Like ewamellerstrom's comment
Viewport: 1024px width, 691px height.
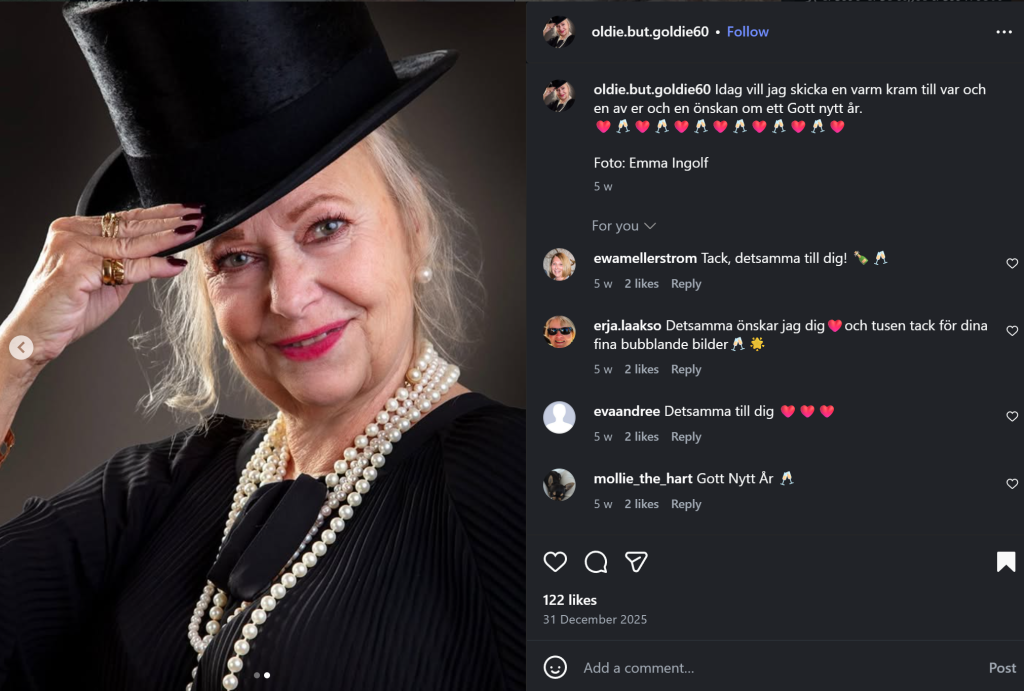[1012, 264]
